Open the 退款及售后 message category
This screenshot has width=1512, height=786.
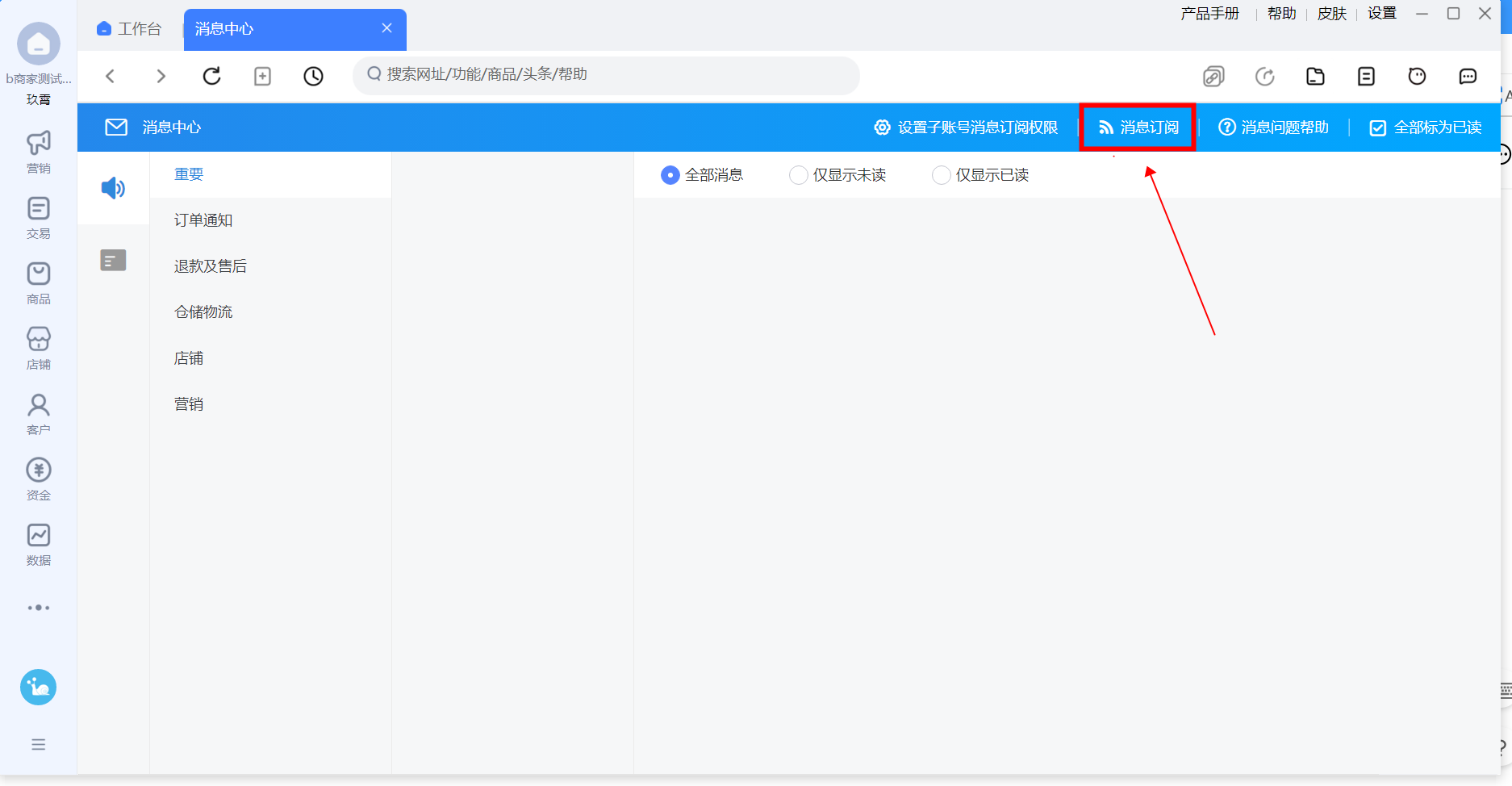[x=211, y=266]
